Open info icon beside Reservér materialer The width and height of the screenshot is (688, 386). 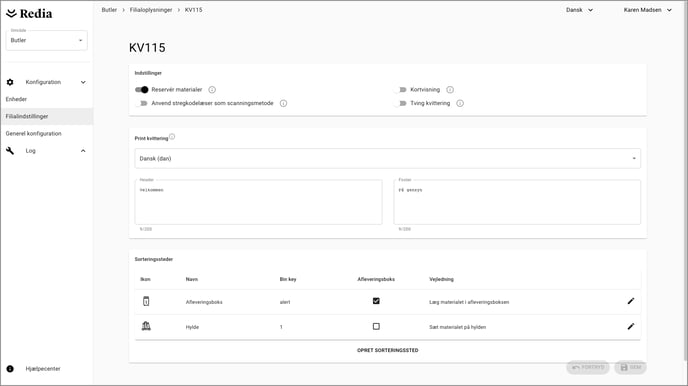(x=212, y=89)
